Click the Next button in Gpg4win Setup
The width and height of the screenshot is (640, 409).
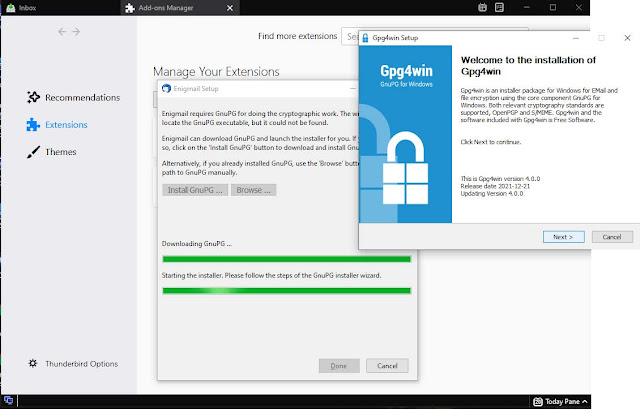click(x=563, y=237)
